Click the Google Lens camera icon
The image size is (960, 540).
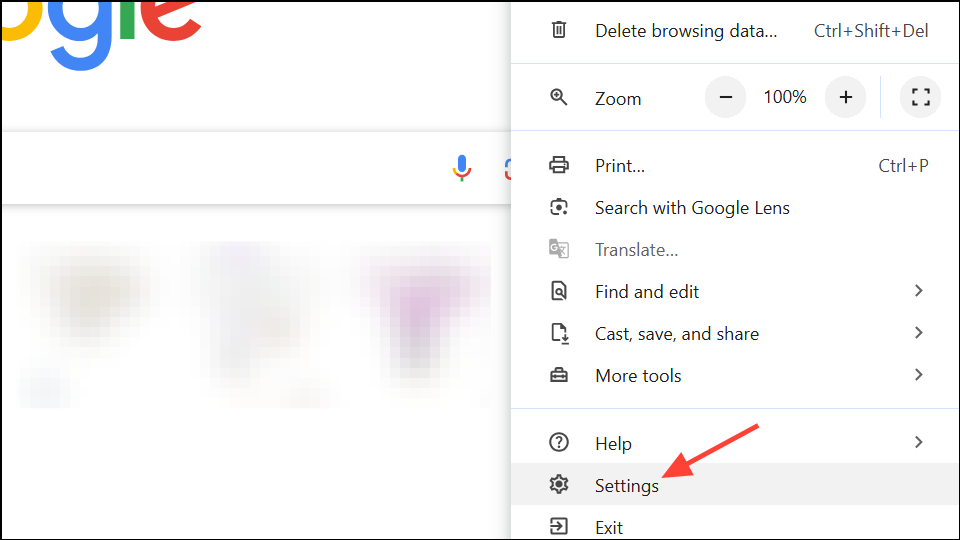click(559, 207)
